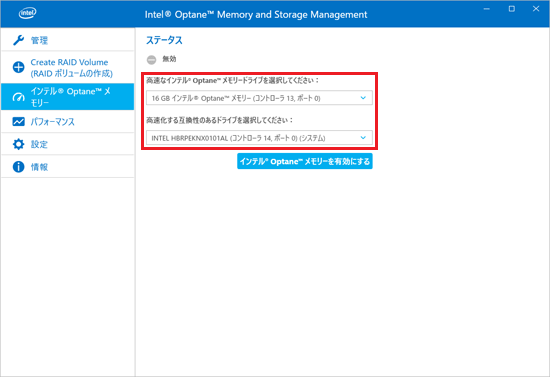Click chevron of the compatible drive combo box
The image size is (550, 377).
[363, 138]
